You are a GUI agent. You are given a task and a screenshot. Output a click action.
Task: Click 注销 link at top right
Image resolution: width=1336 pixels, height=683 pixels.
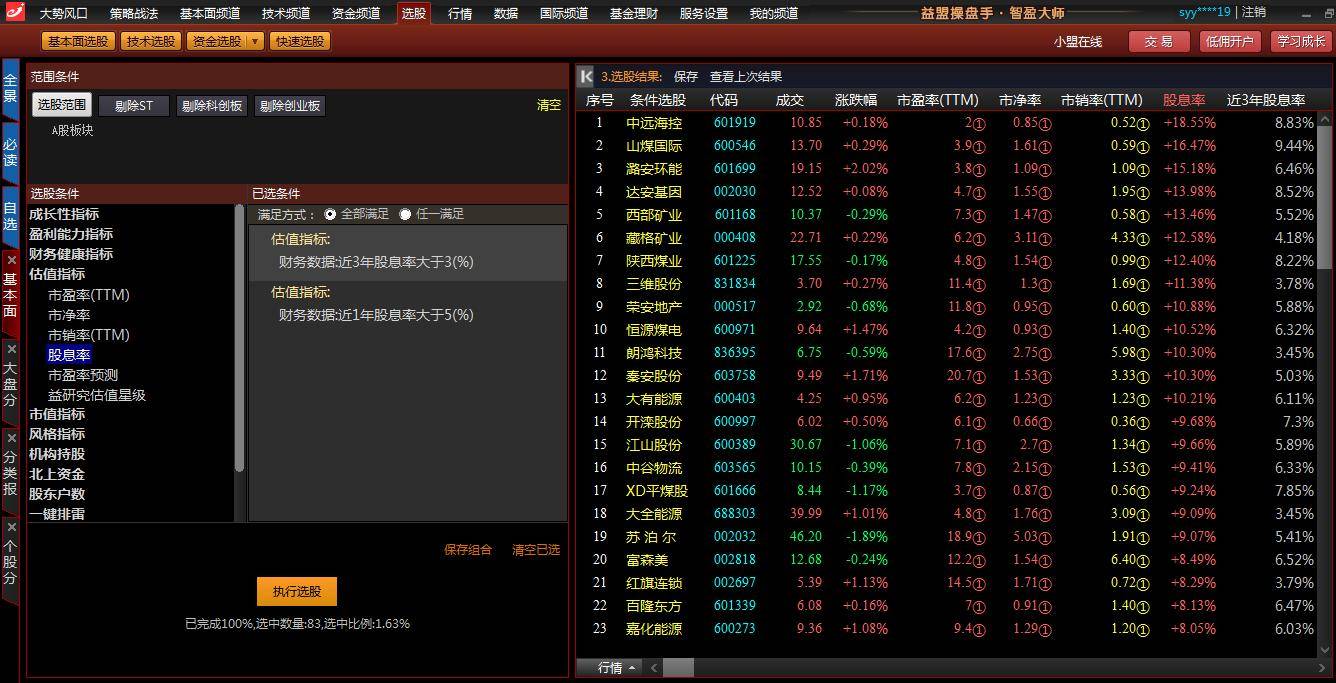point(1254,12)
